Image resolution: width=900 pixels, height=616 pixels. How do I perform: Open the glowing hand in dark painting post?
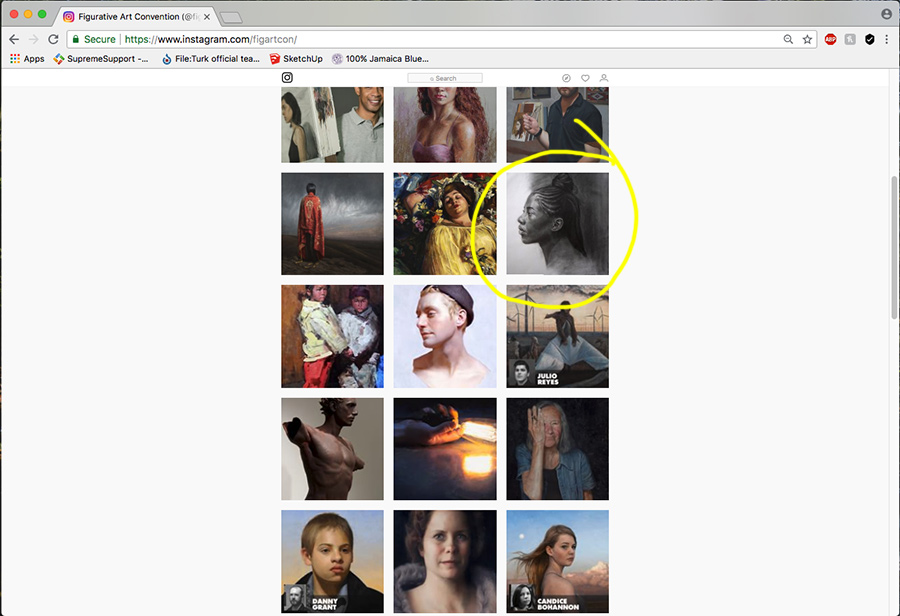[x=445, y=449]
